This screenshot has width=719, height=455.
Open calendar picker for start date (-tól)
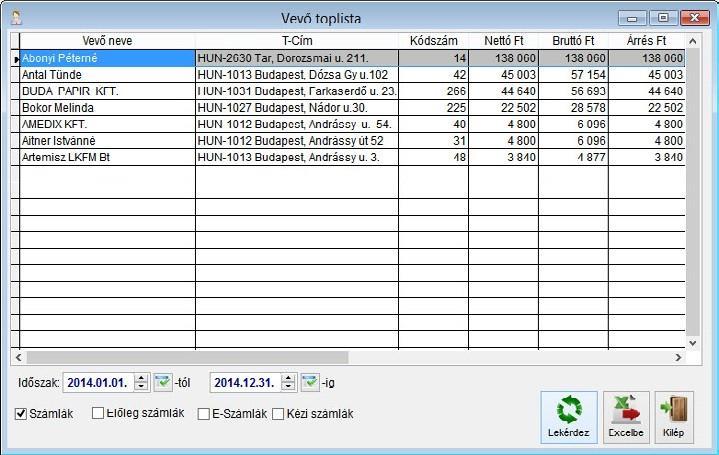point(163,382)
